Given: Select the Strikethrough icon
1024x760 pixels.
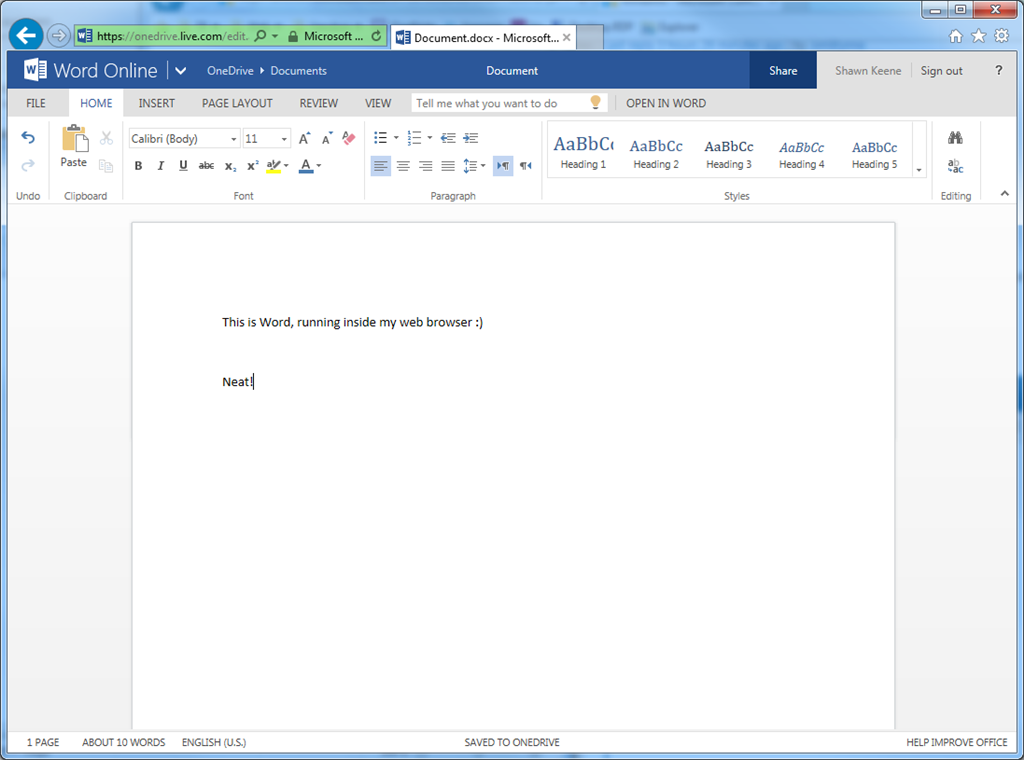Looking at the screenshot, I should [206, 165].
